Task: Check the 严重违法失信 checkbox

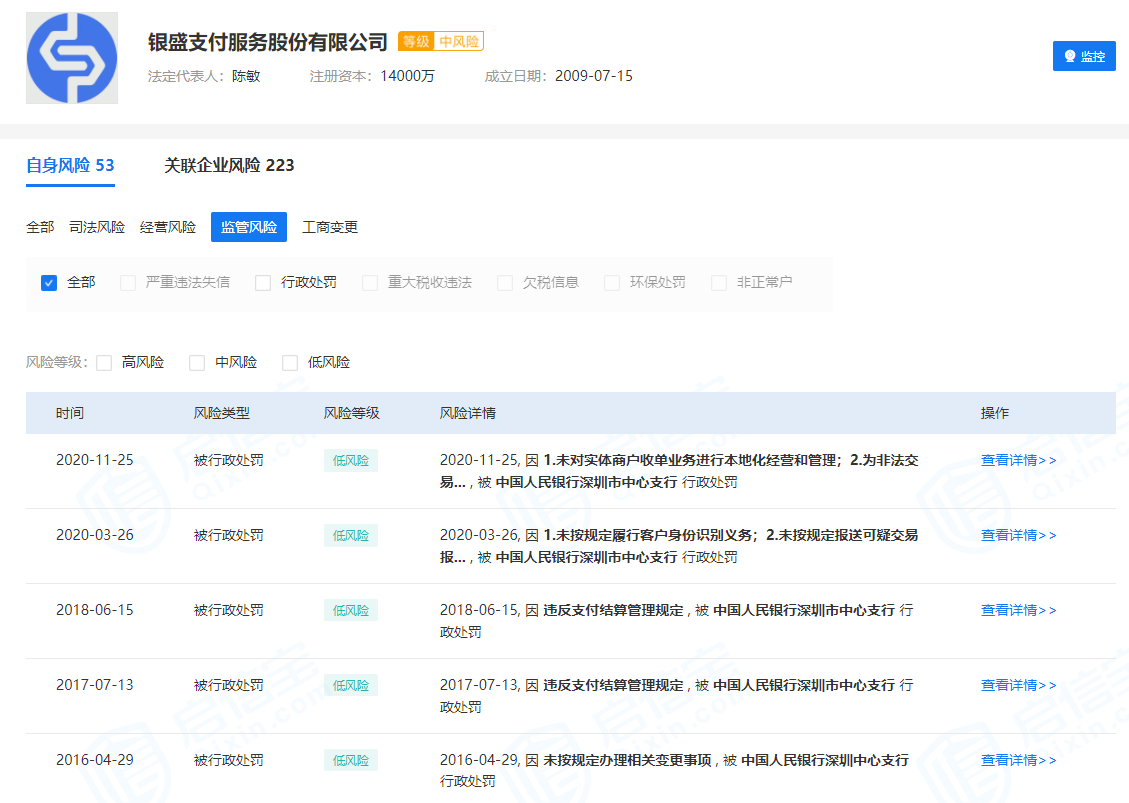Action: [128, 283]
